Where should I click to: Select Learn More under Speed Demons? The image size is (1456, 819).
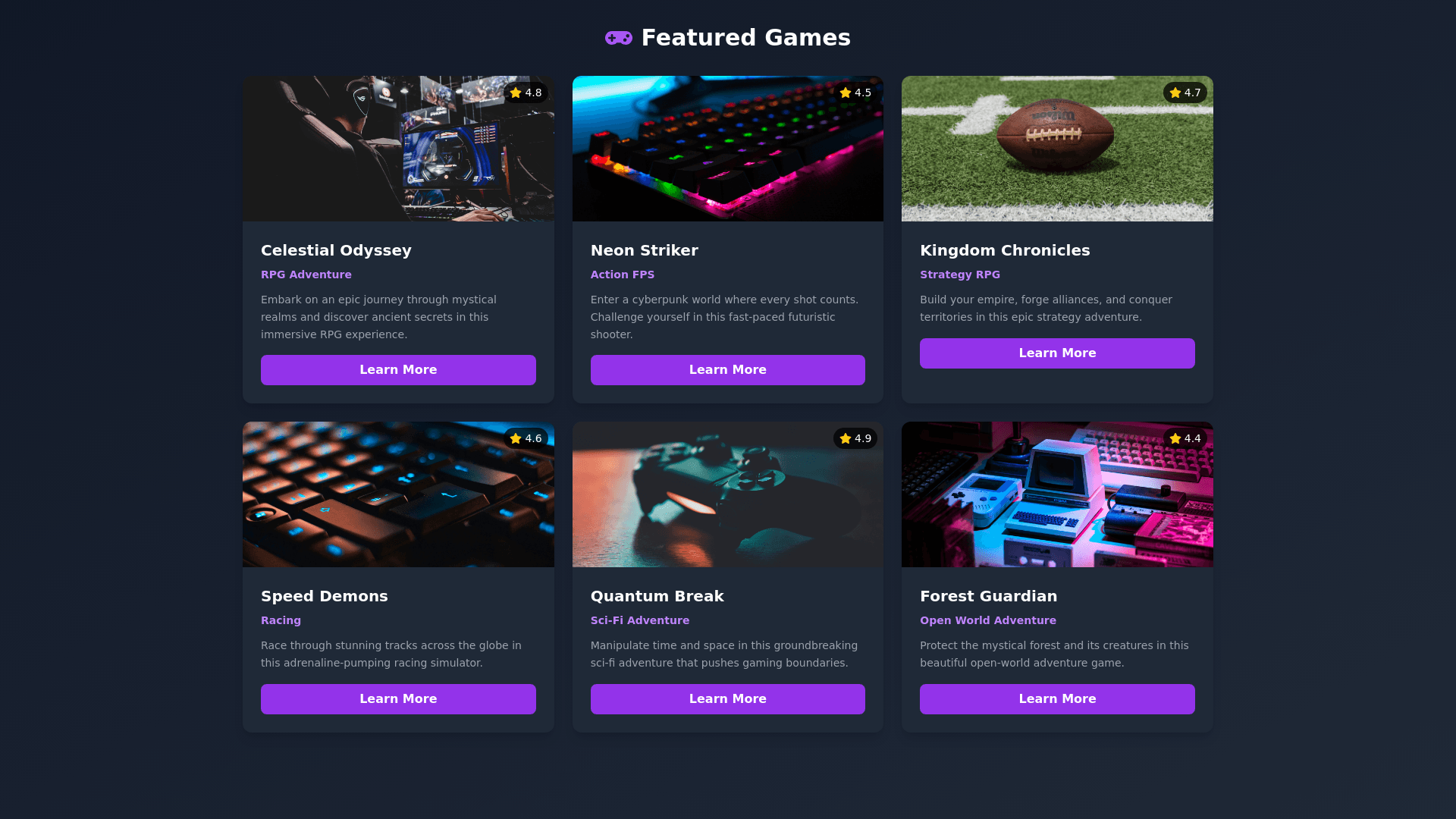[x=398, y=699]
